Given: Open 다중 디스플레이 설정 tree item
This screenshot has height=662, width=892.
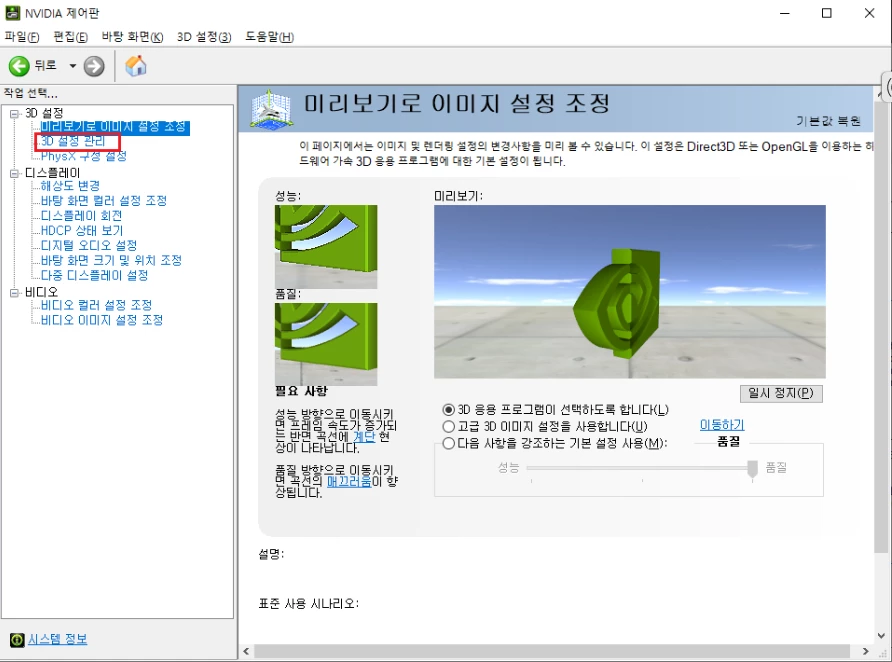Looking at the screenshot, I should tap(94, 275).
